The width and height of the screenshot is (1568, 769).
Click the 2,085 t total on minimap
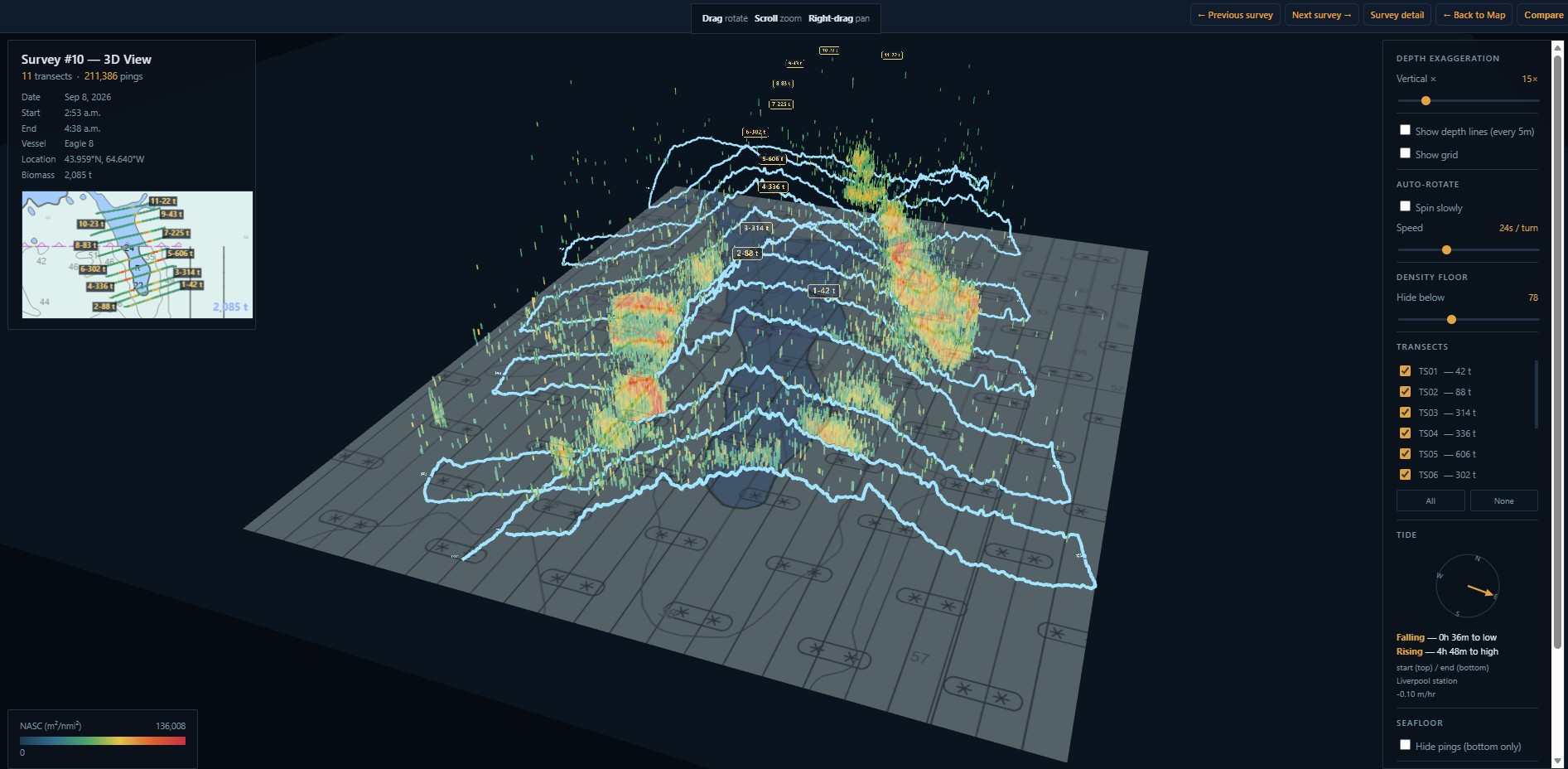tap(230, 307)
